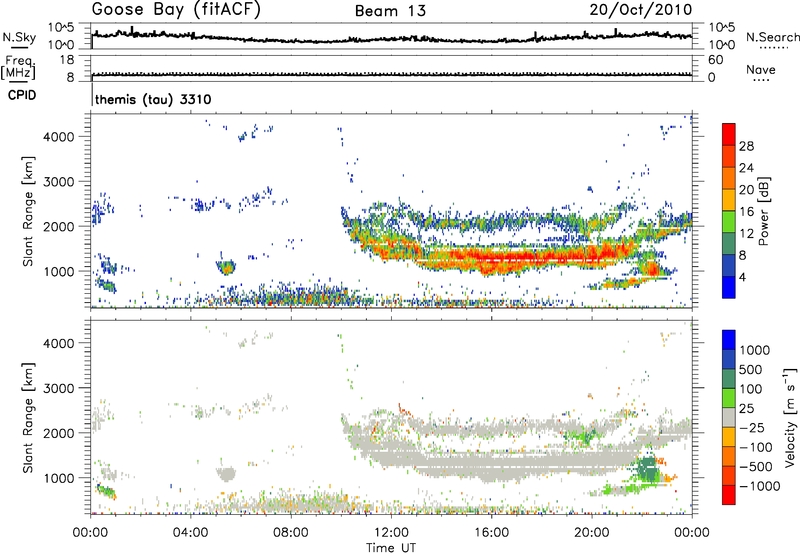Click the power panel 'Slant Range [km]' label

coord(28,211)
